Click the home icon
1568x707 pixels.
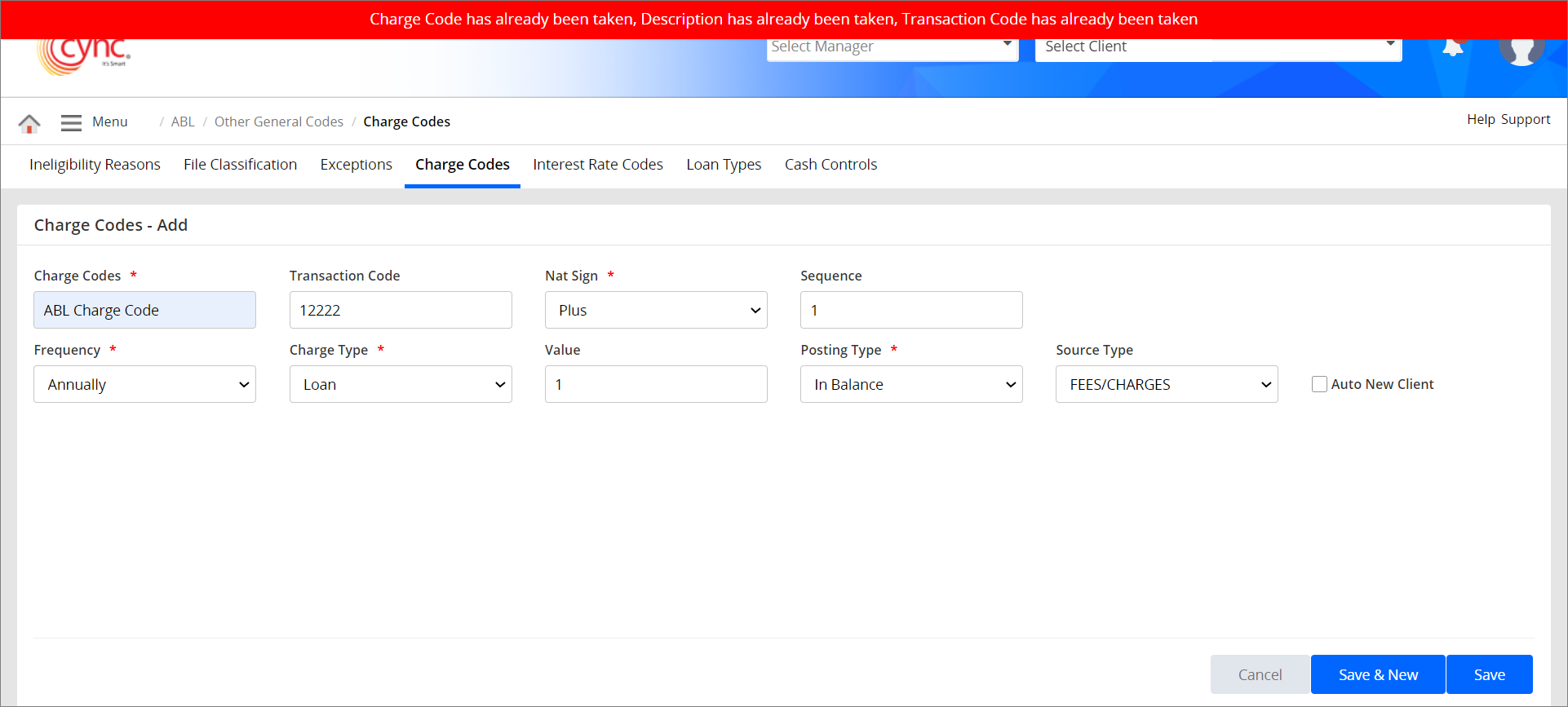tap(29, 123)
